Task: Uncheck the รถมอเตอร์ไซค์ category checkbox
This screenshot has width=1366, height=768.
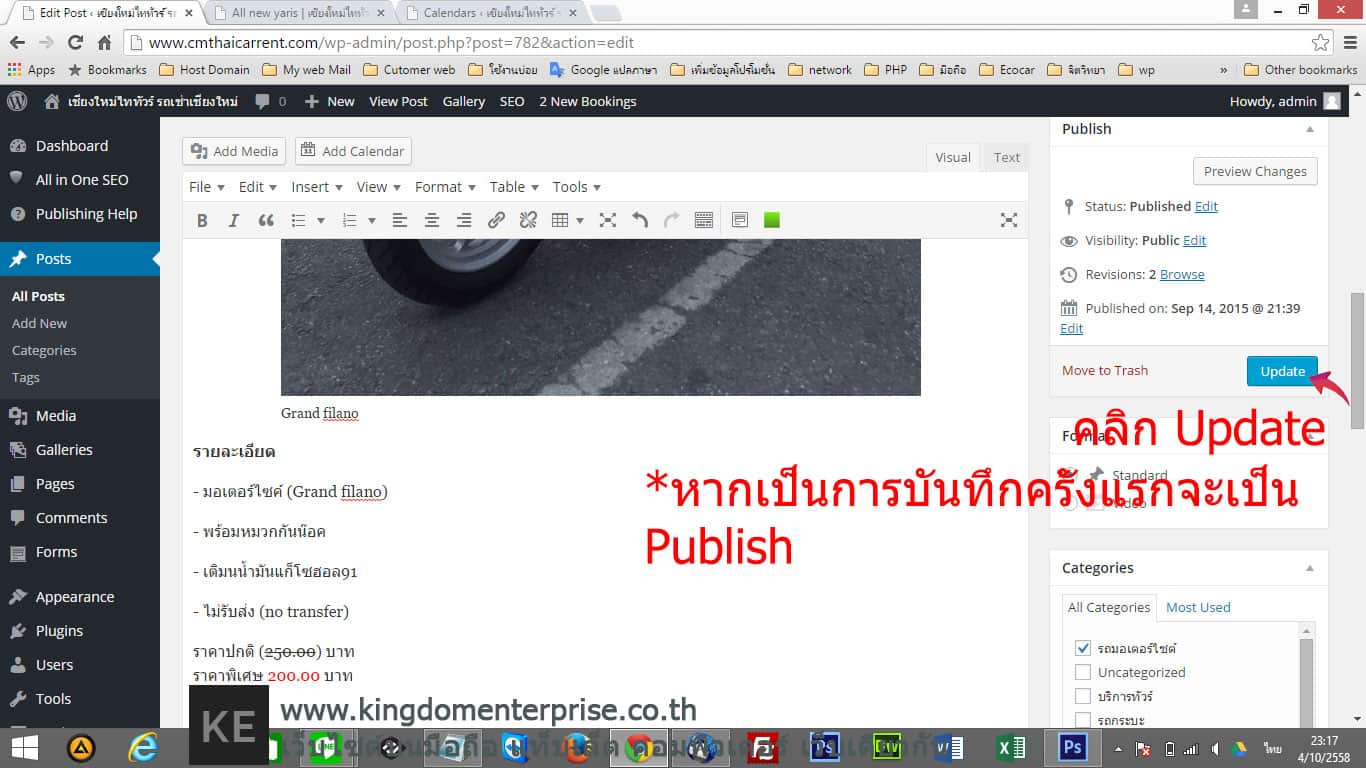Action: pos(1083,648)
